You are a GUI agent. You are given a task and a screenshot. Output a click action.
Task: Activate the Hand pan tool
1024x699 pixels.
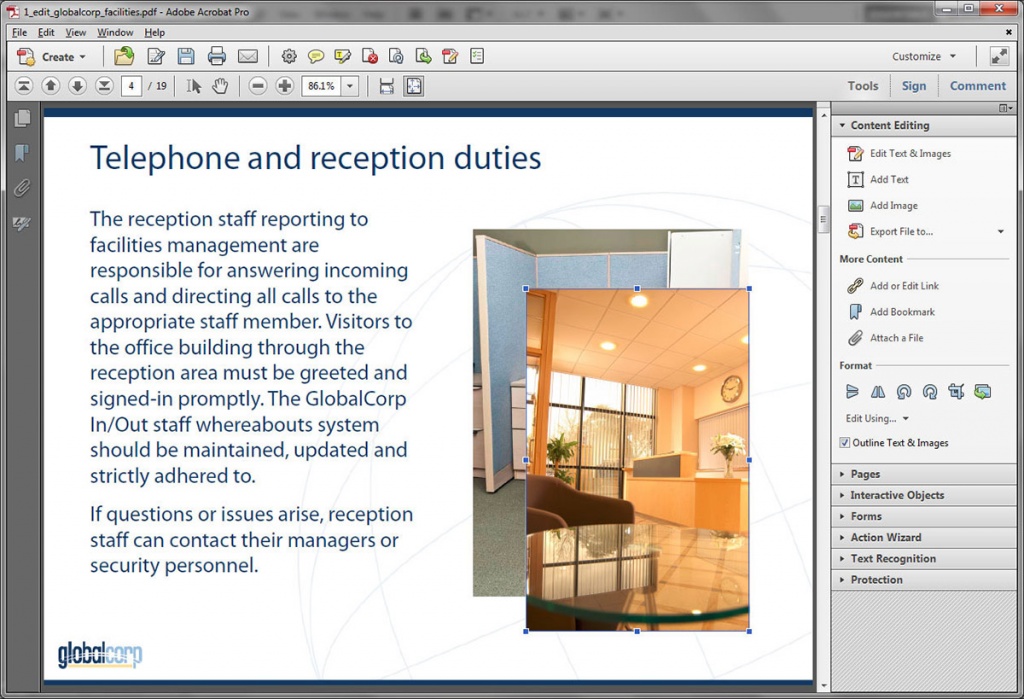coord(220,86)
